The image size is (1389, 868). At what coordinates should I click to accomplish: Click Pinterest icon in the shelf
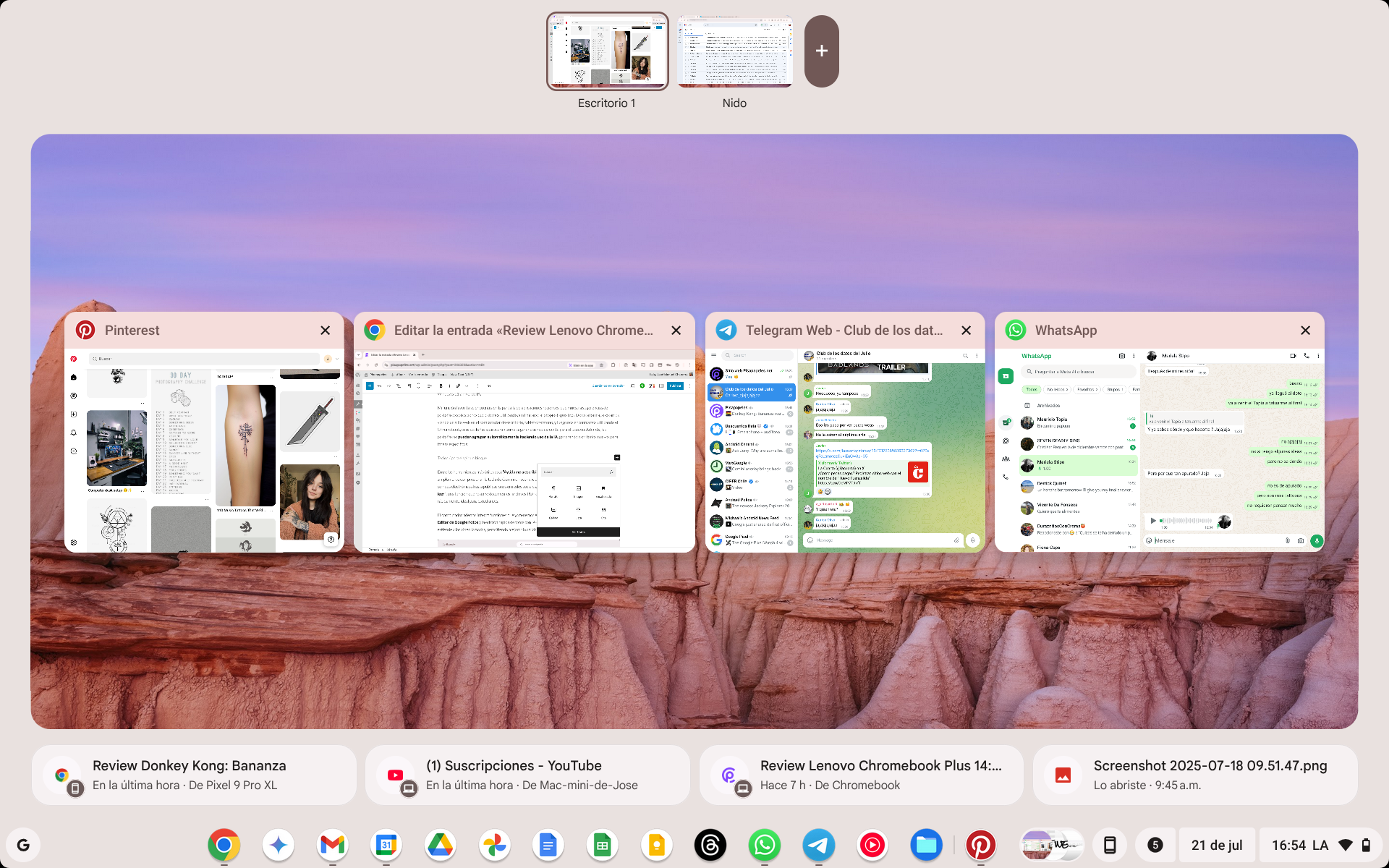[x=980, y=845]
